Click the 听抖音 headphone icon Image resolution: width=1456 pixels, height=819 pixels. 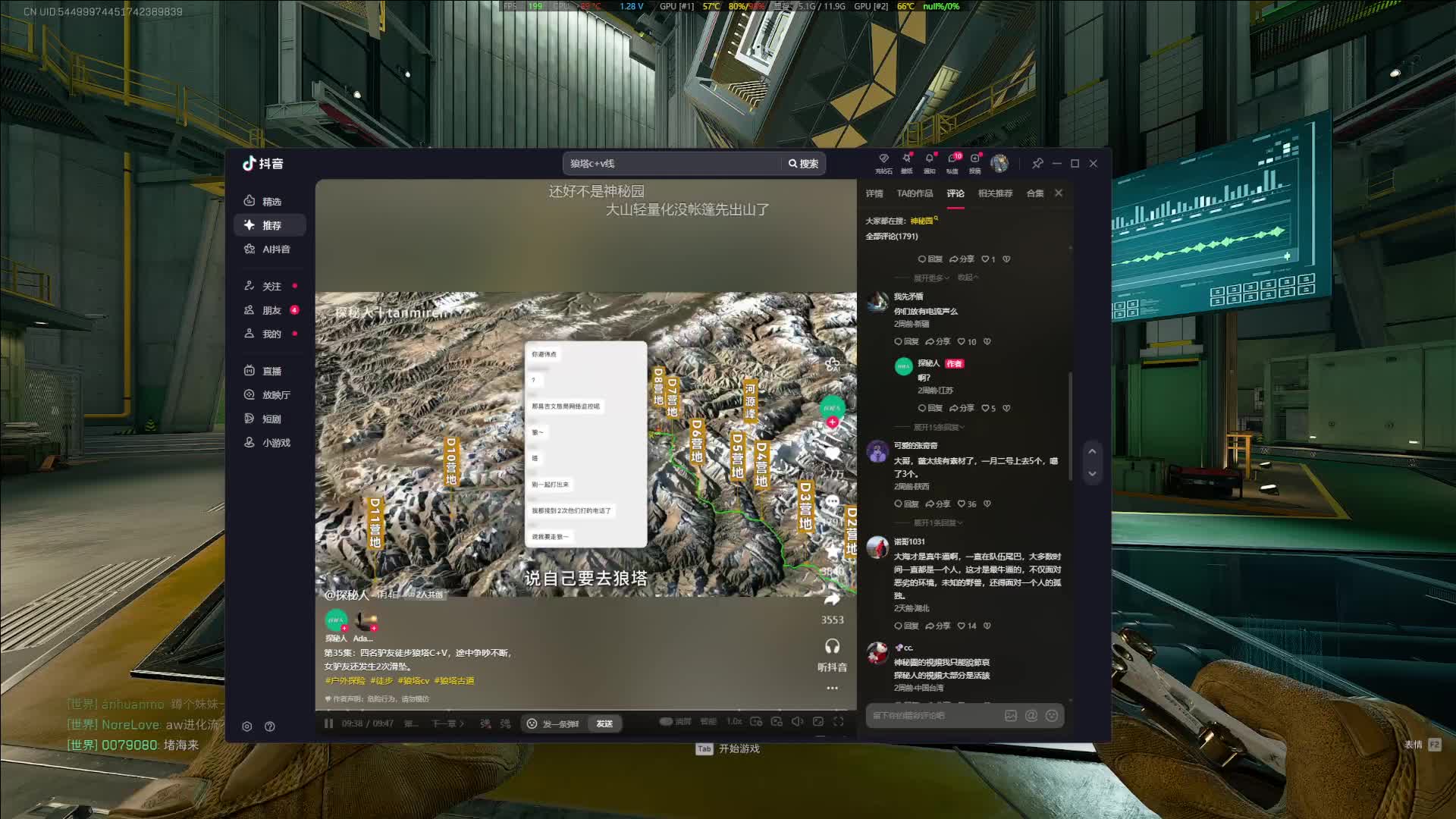(x=832, y=647)
